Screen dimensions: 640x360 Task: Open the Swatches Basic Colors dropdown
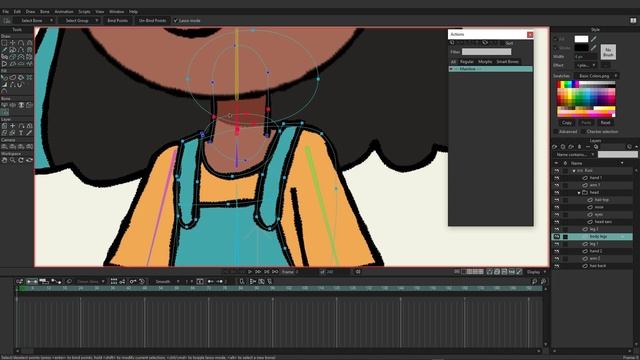[x=596, y=76]
